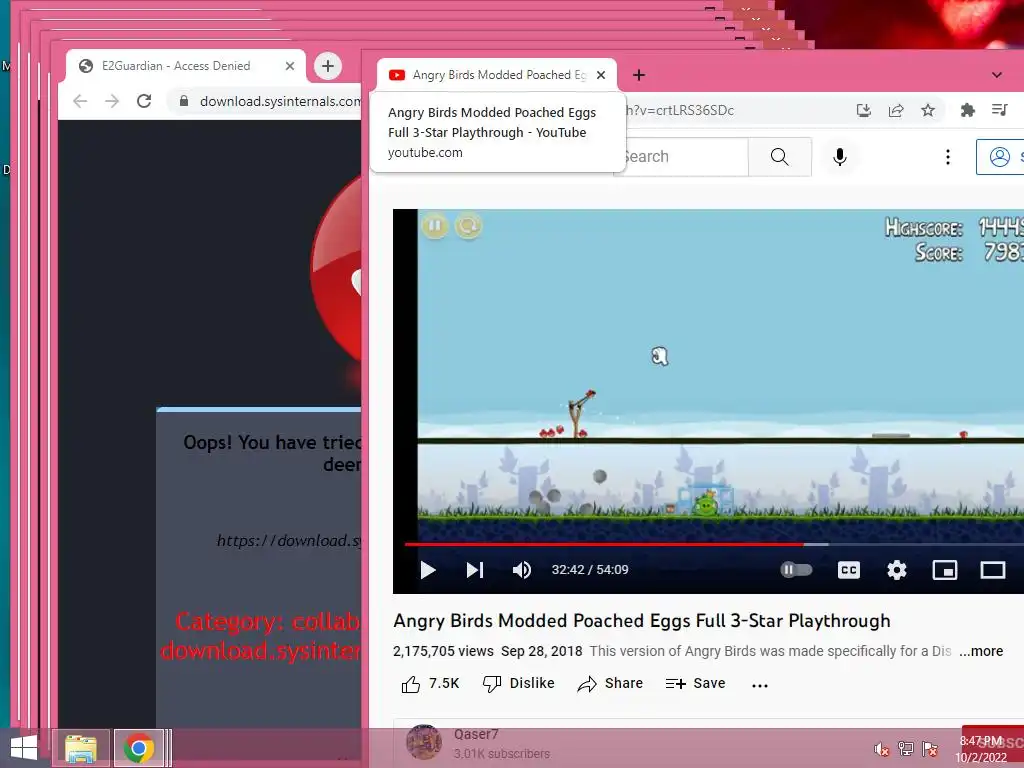Skip to next video in YouTube player
The height and width of the screenshot is (768, 1024).
pos(475,570)
